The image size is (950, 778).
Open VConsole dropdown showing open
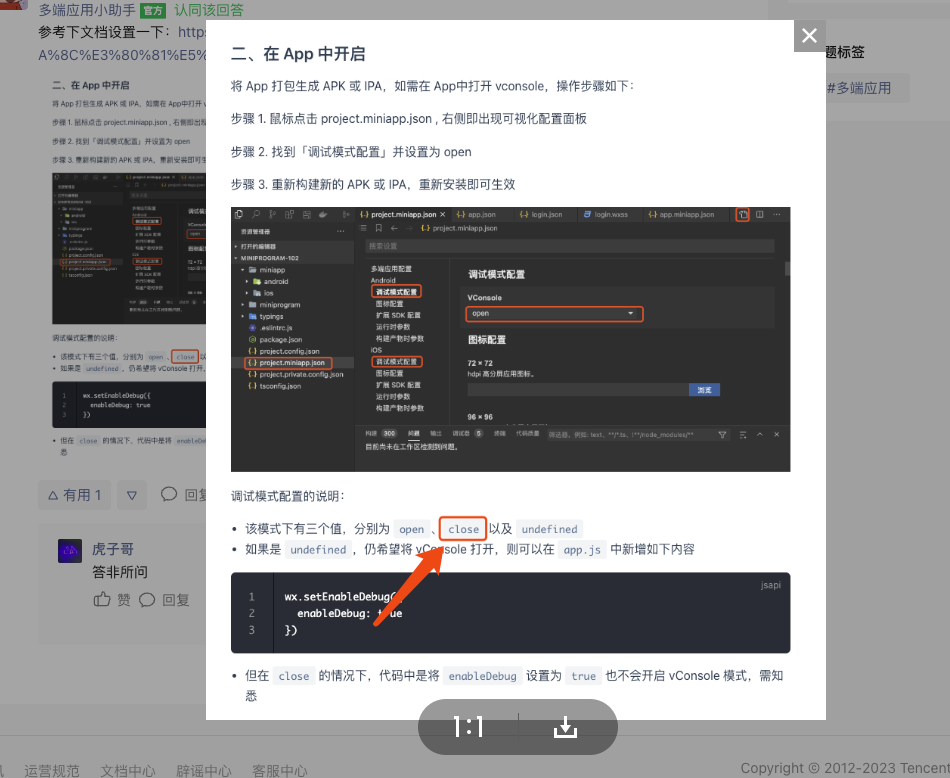click(x=554, y=314)
